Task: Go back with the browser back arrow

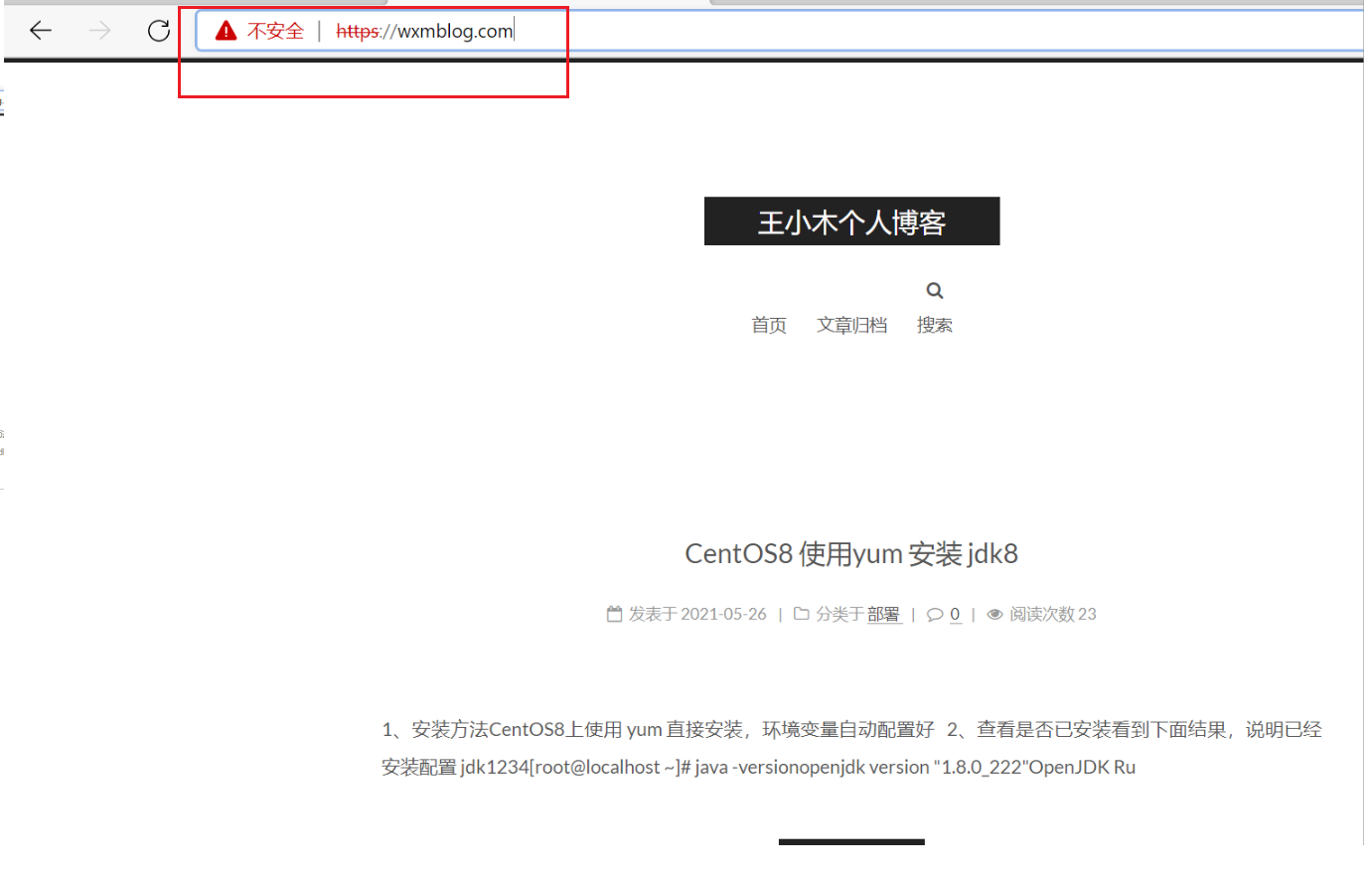Action: [41, 31]
